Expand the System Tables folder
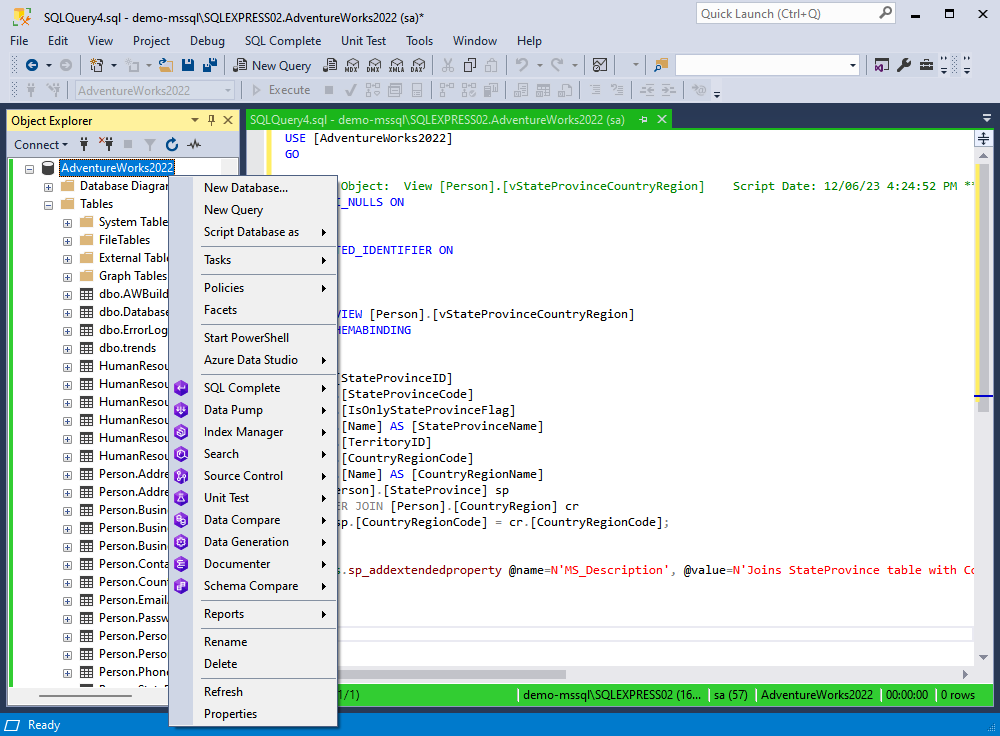The width and height of the screenshot is (1000, 736). coord(67,222)
